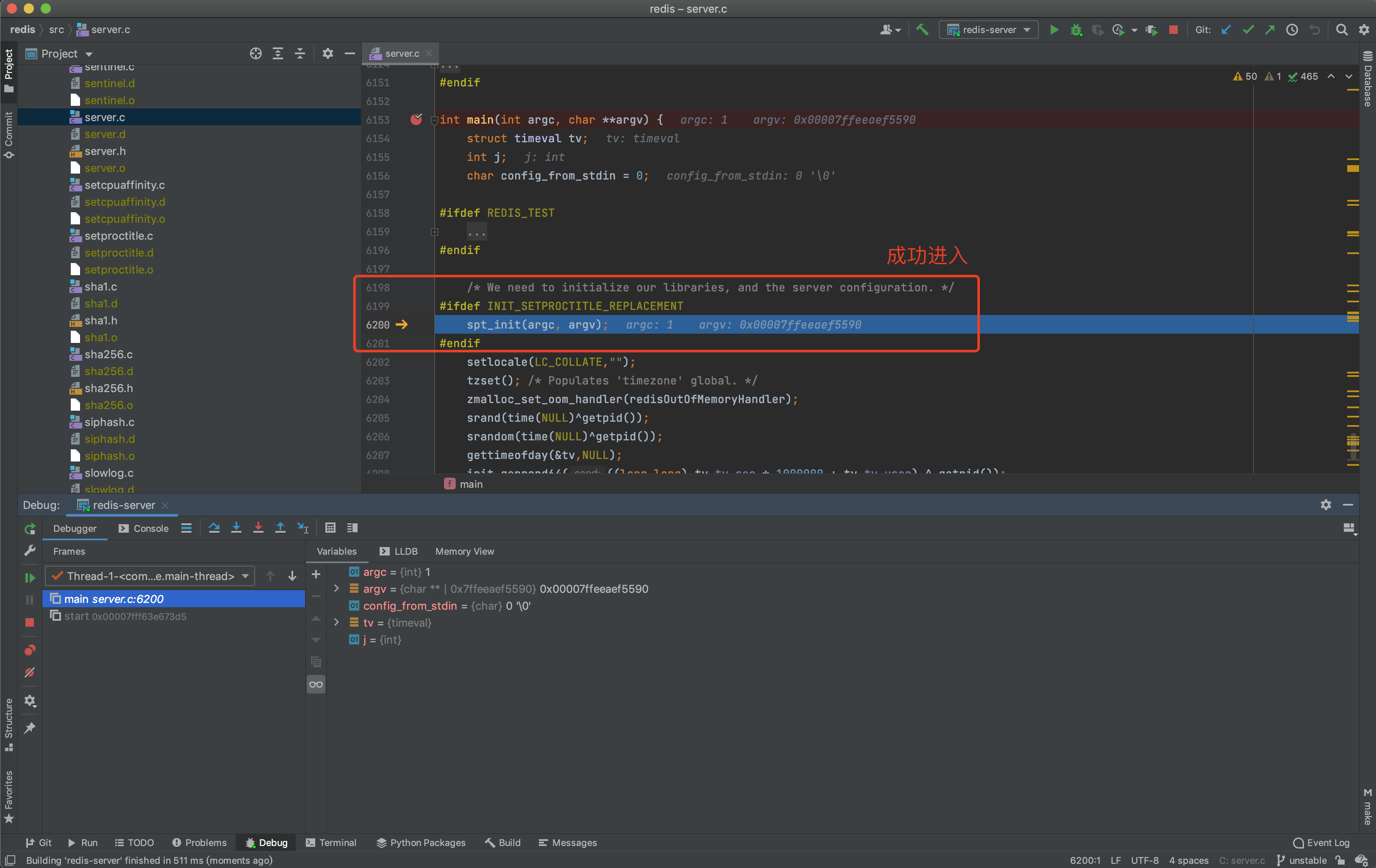Toggle breakpoint at line 6153

pyautogui.click(x=416, y=119)
